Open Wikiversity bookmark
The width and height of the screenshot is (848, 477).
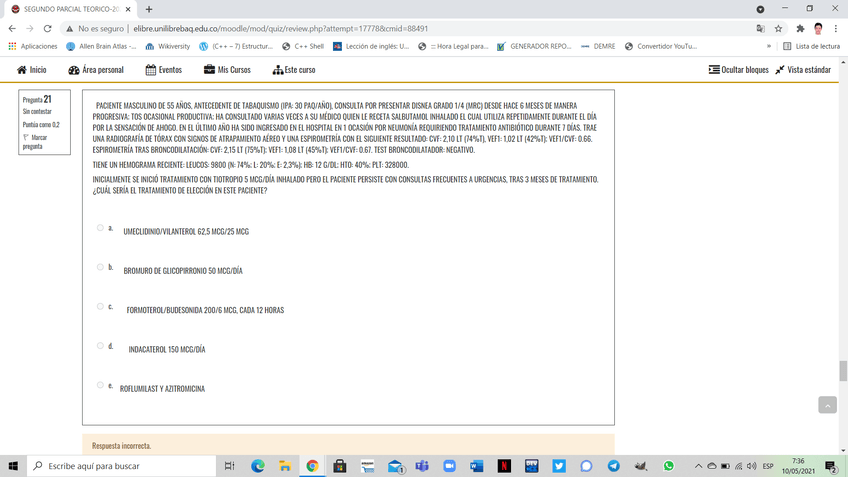click(168, 47)
